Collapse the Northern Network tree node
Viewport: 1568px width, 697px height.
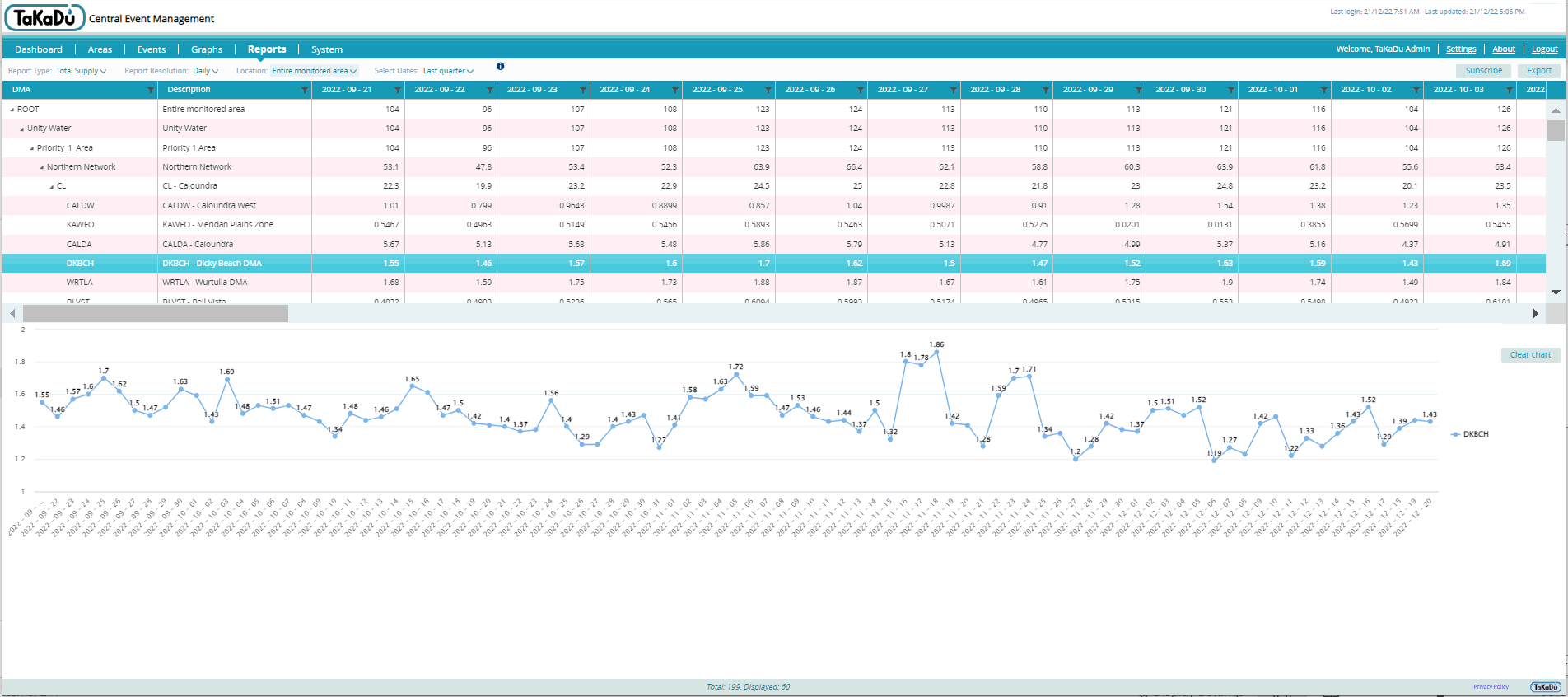pyautogui.click(x=41, y=167)
